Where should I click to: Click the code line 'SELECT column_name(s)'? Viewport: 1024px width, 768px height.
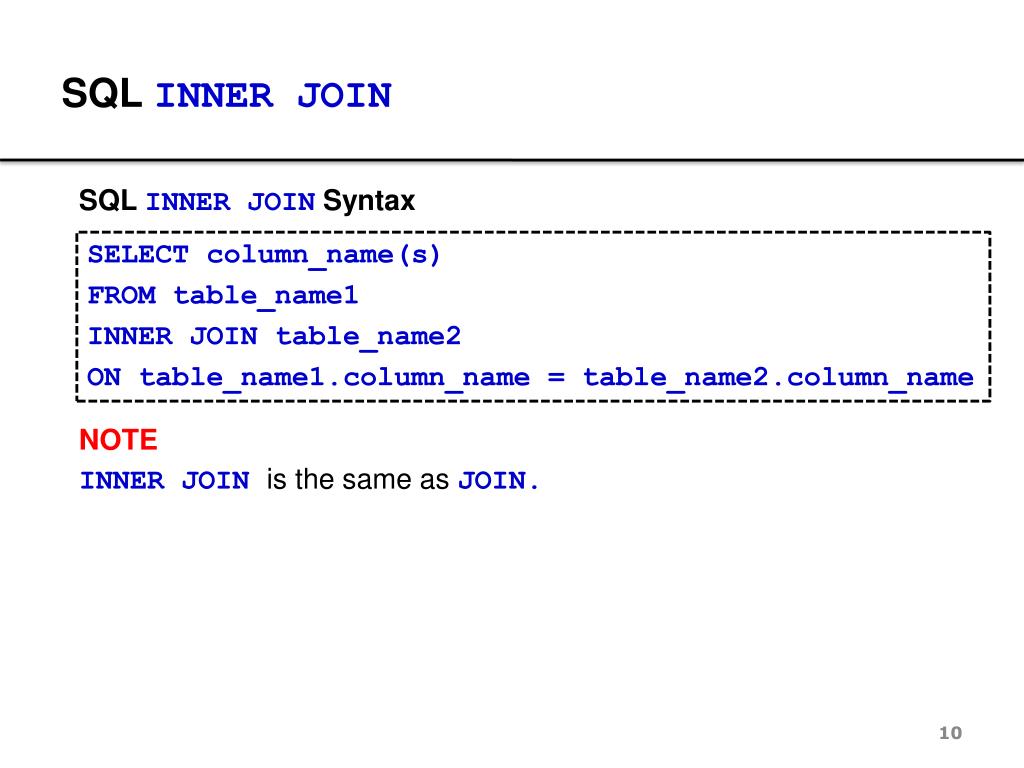(264, 255)
